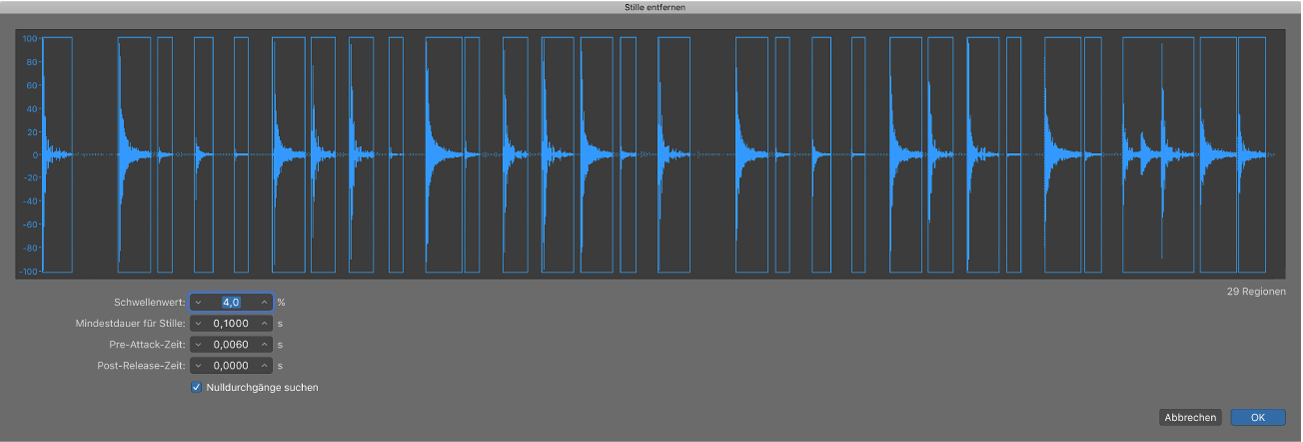This screenshot has width=1303, height=442.
Task: Cancel the dialog with Abbrechen
Action: point(1190,417)
